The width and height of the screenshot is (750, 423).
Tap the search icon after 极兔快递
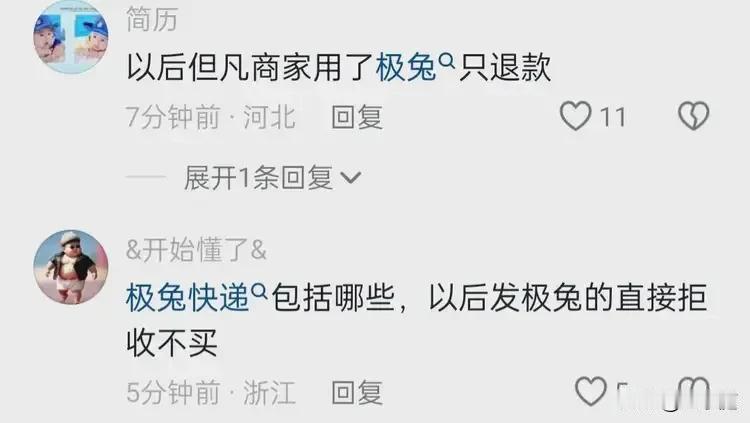[x=259, y=291]
